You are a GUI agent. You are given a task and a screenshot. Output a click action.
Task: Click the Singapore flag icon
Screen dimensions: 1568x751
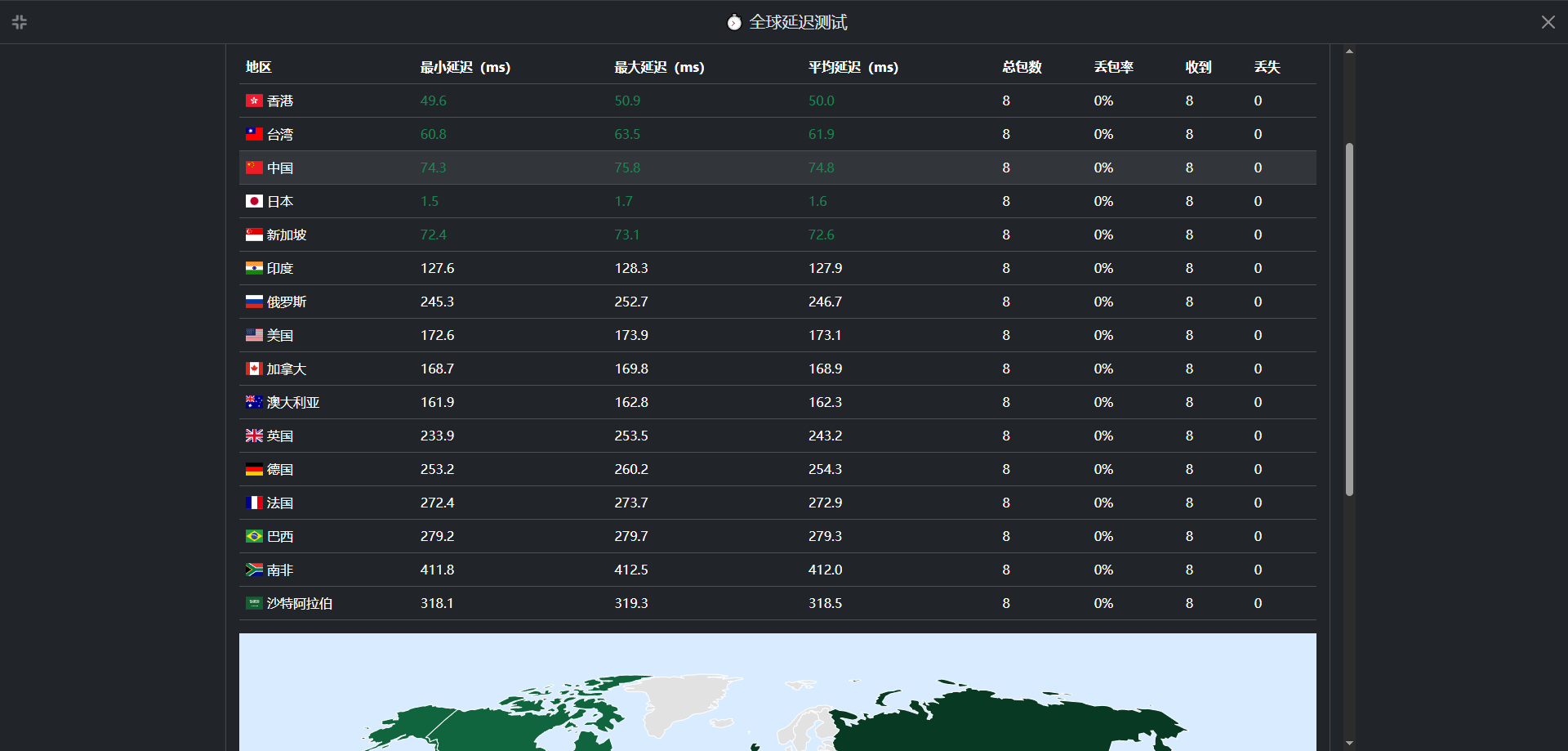pos(254,235)
